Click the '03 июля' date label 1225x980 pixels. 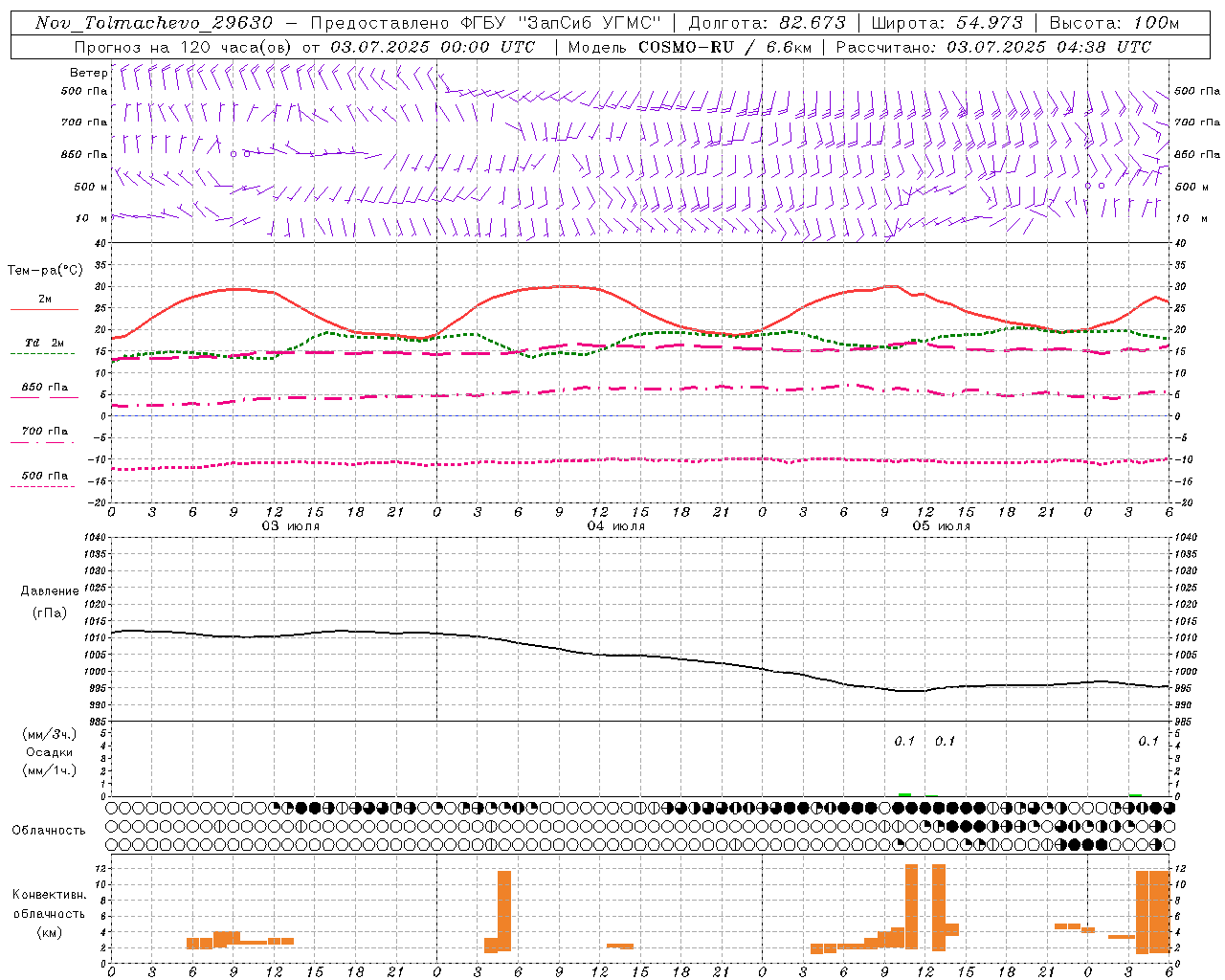pos(291,526)
